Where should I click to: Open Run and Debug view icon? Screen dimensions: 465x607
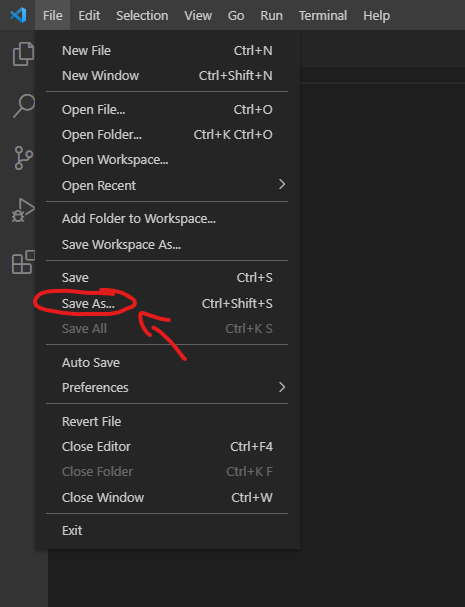tap(23, 210)
